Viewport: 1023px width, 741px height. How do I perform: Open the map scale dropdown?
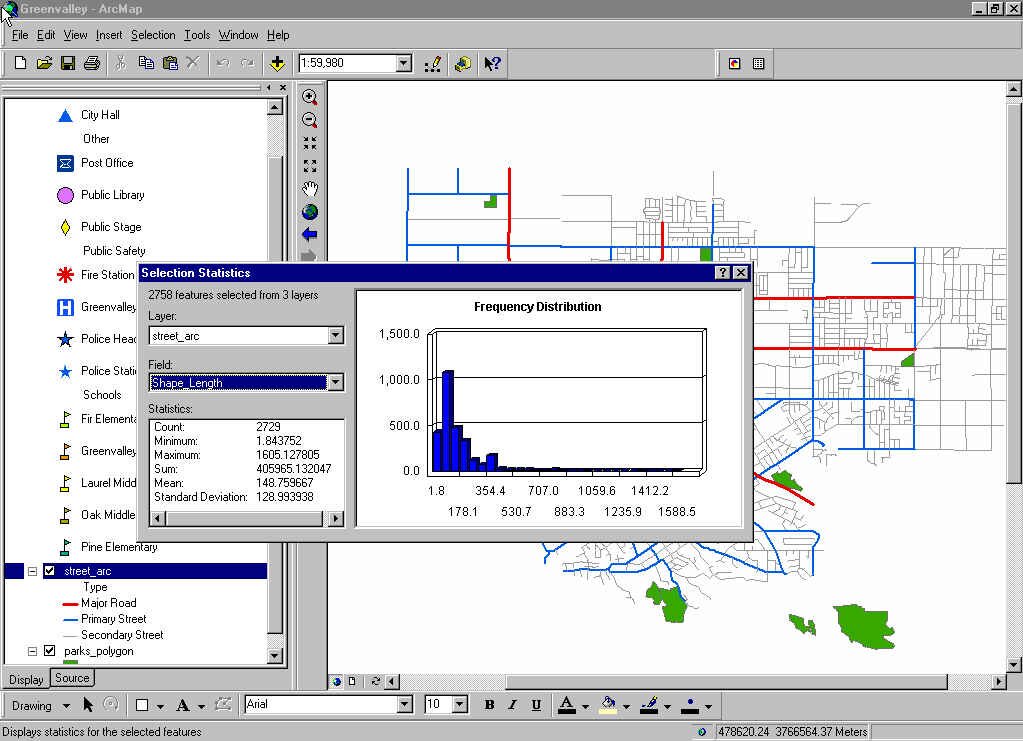click(x=405, y=63)
